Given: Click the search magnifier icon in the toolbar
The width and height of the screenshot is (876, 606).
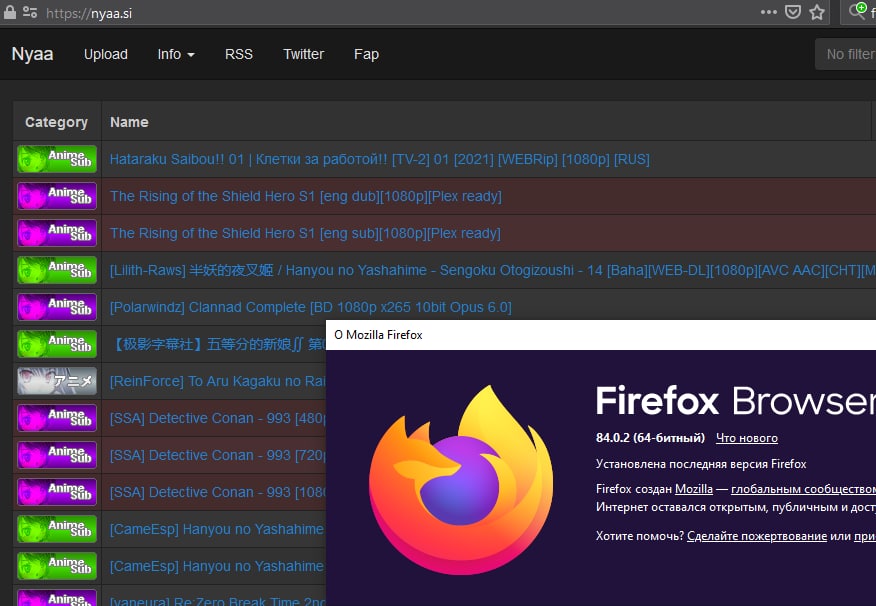Looking at the screenshot, I should coord(856,11).
